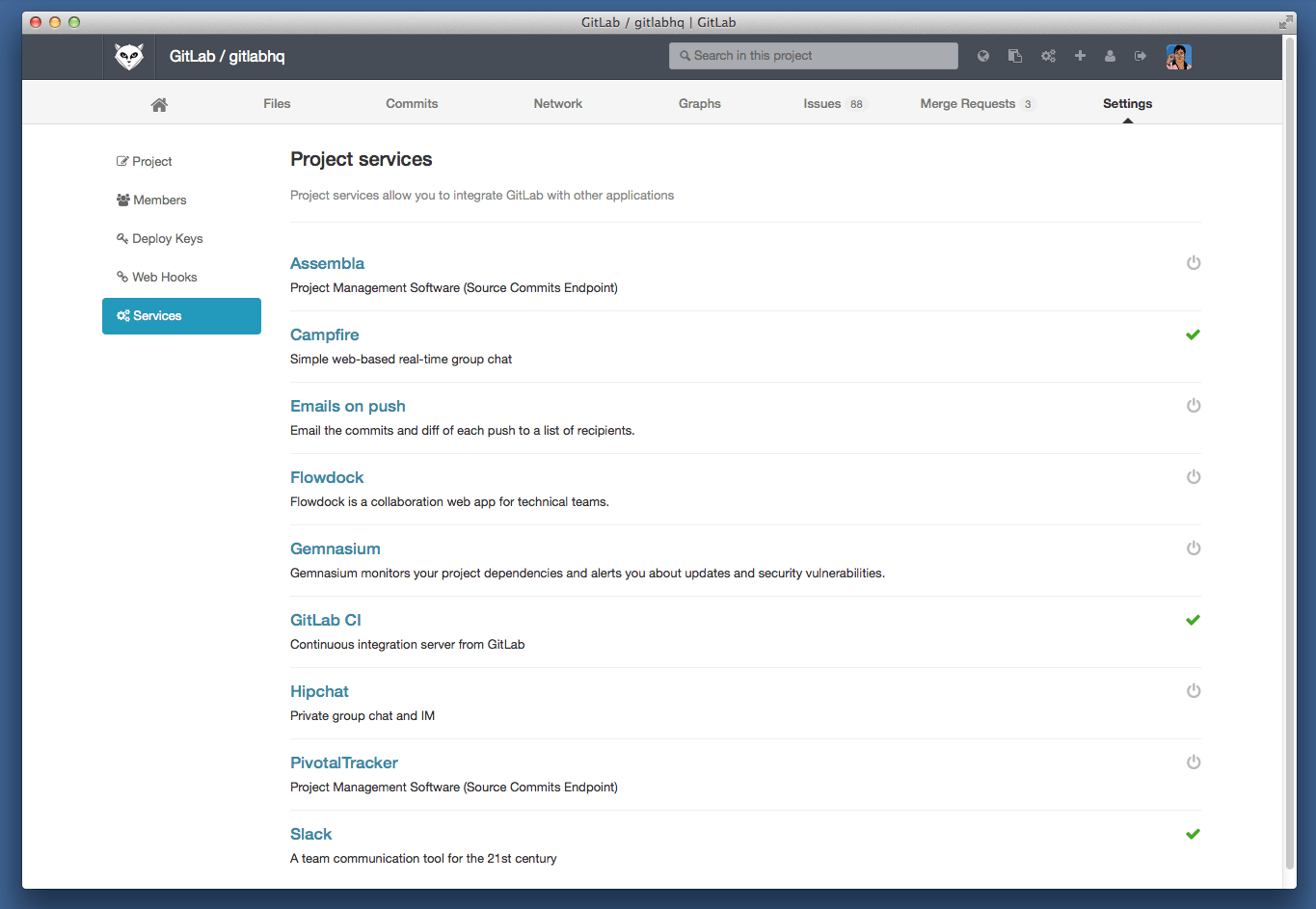Switch to the Commits tab

click(x=412, y=104)
